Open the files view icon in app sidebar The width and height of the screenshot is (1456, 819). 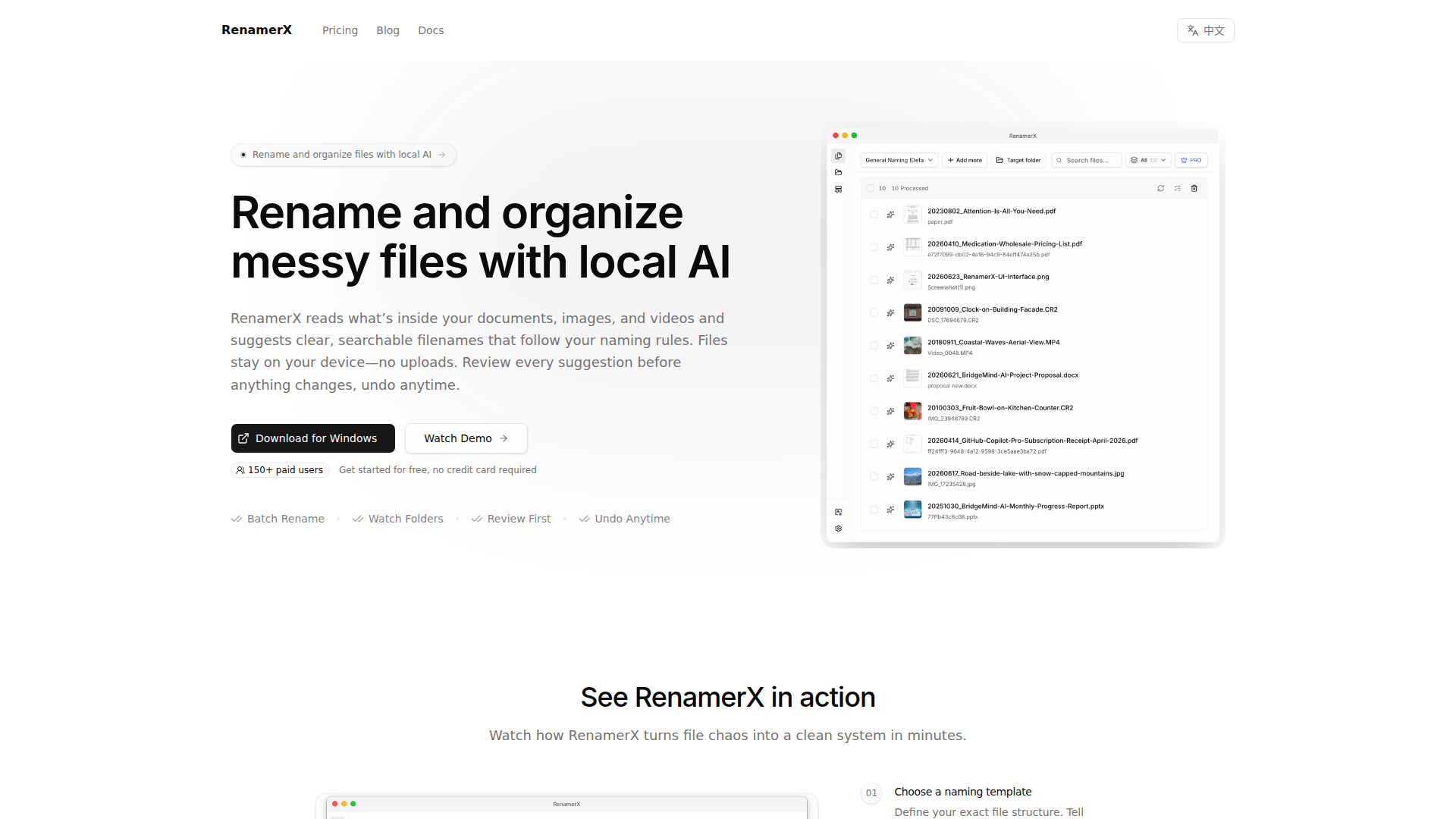click(x=838, y=156)
